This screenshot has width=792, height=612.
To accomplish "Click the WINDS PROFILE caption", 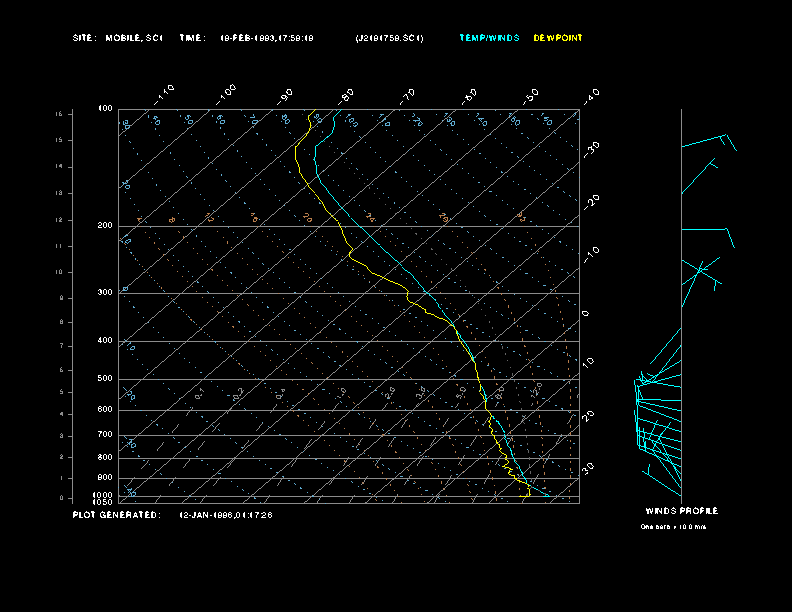I will coord(681,511).
